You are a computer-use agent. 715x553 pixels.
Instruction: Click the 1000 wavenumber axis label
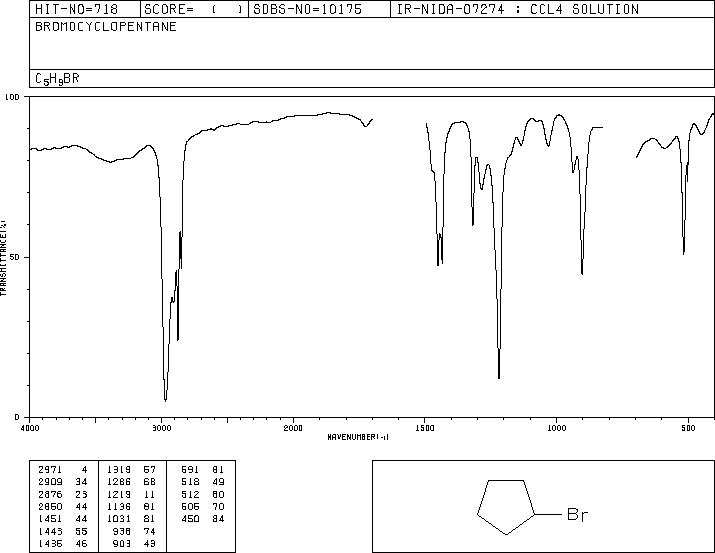[556, 428]
